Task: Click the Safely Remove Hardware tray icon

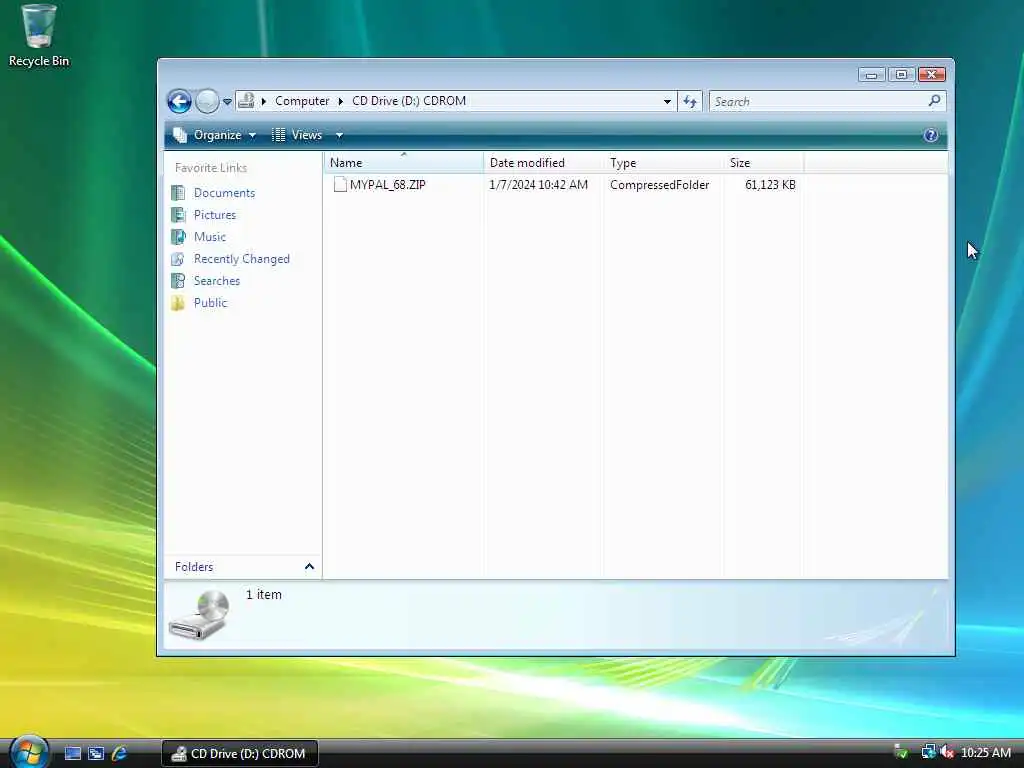Action: pos(901,752)
